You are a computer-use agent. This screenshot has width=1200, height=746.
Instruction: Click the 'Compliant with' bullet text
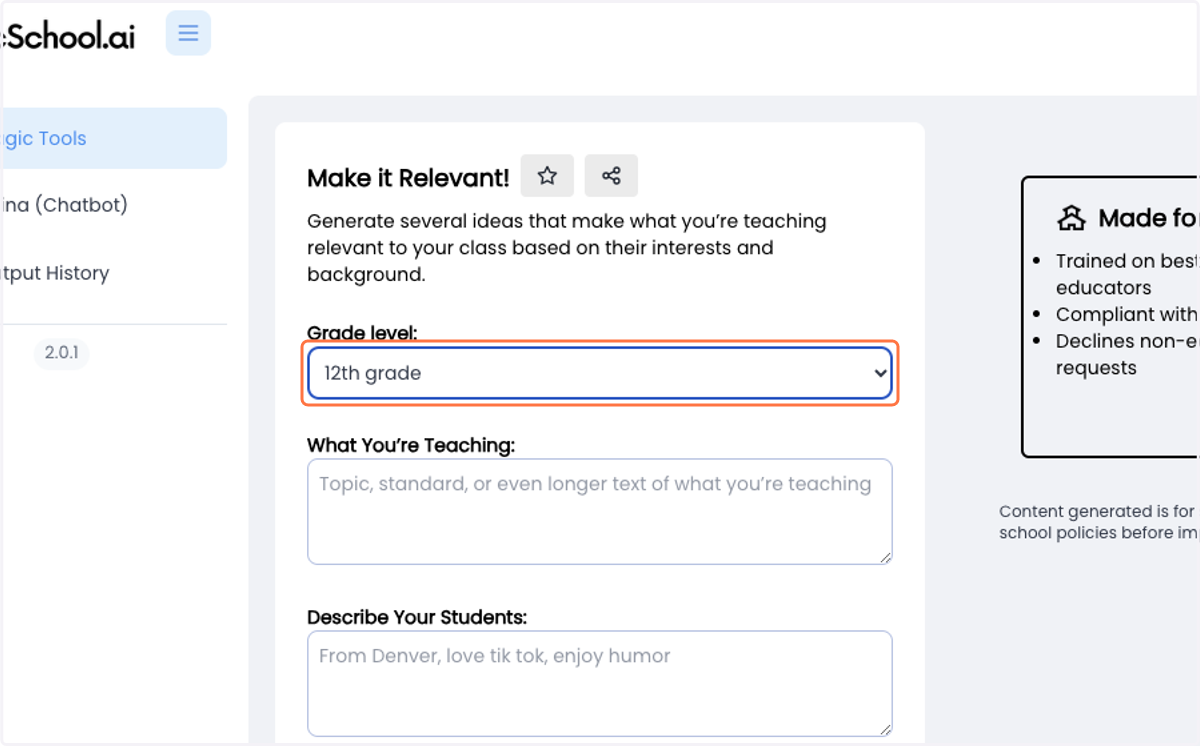coord(1127,314)
